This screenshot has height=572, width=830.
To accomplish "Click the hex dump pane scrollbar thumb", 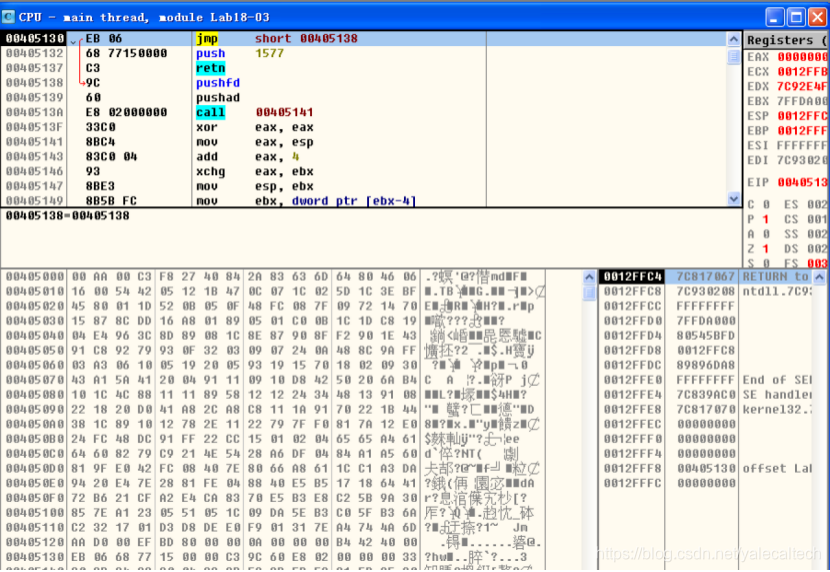I will [x=589, y=293].
